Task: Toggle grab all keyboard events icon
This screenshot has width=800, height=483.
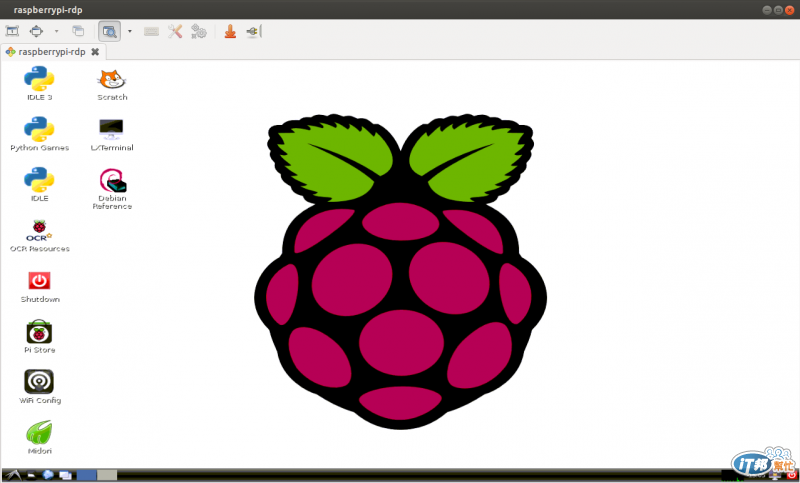Action: (x=151, y=32)
